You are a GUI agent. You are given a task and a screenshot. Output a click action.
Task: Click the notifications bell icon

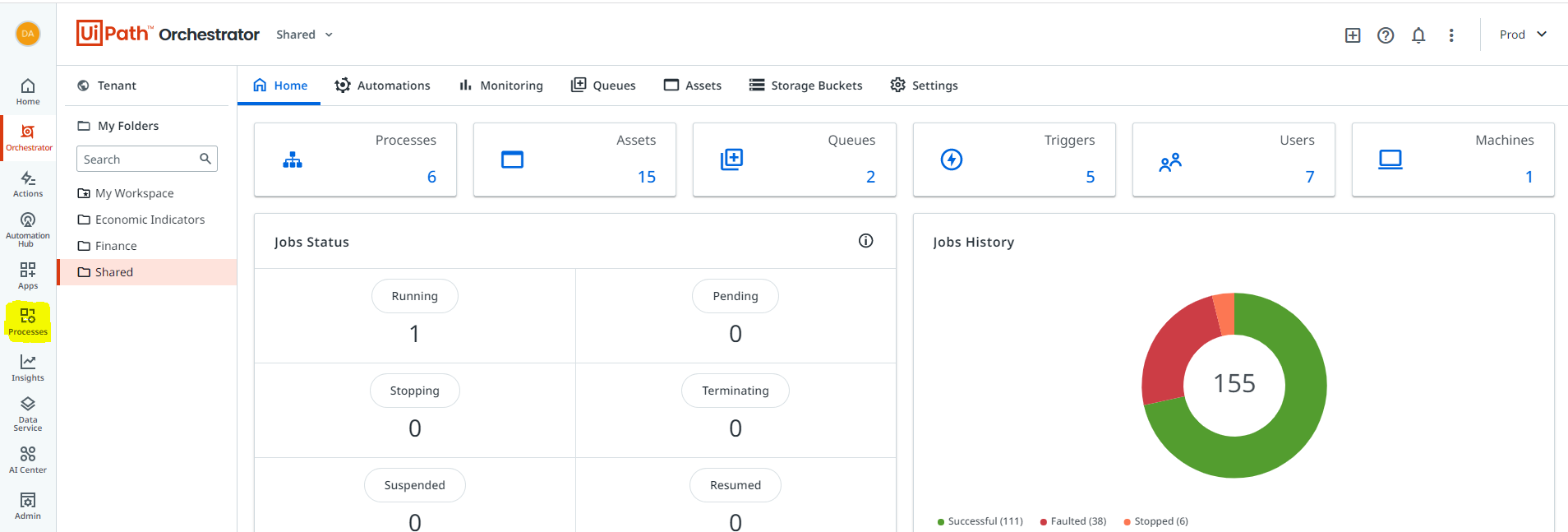pyautogui.click(x=1418, y=35)
